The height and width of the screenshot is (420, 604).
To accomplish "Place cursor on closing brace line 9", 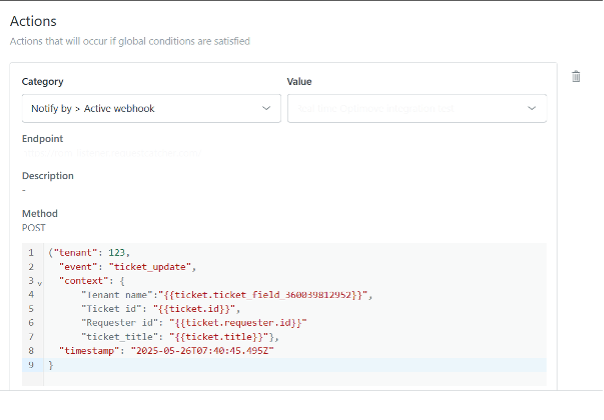I will coord(51,365).
